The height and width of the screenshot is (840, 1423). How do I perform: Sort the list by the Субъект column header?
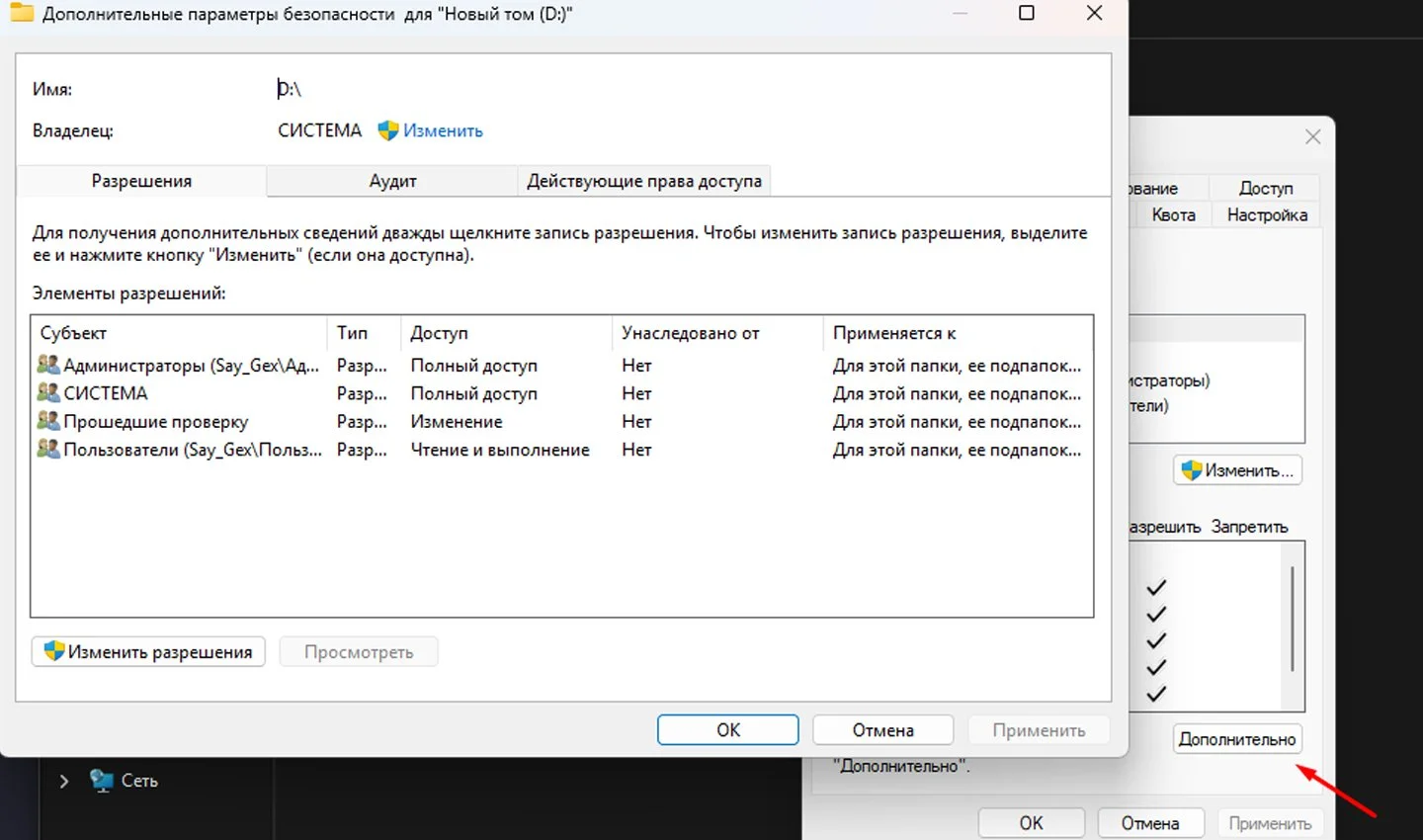click(179, 333)
